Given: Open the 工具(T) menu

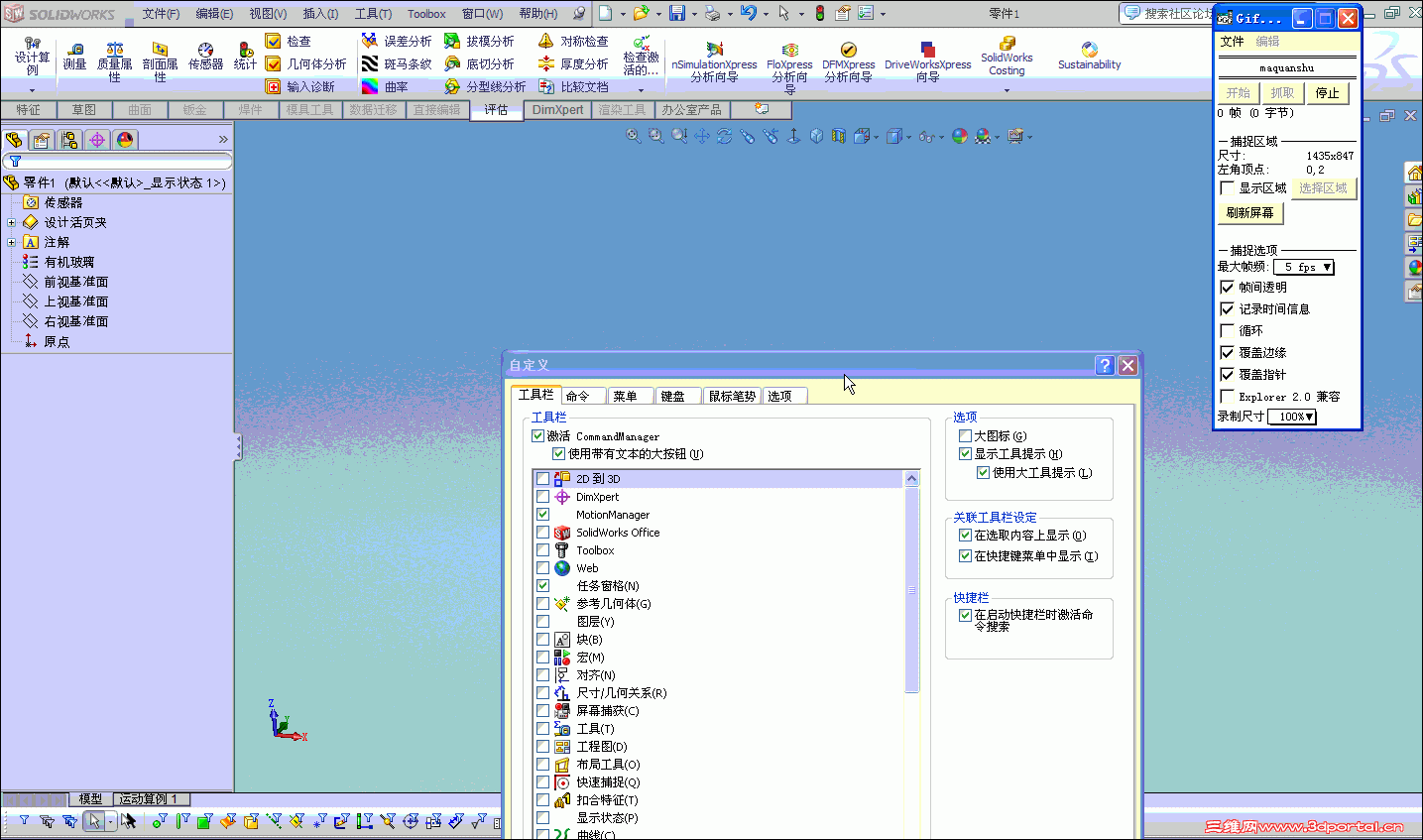Looking at the screenshot, I should [373, 14].
